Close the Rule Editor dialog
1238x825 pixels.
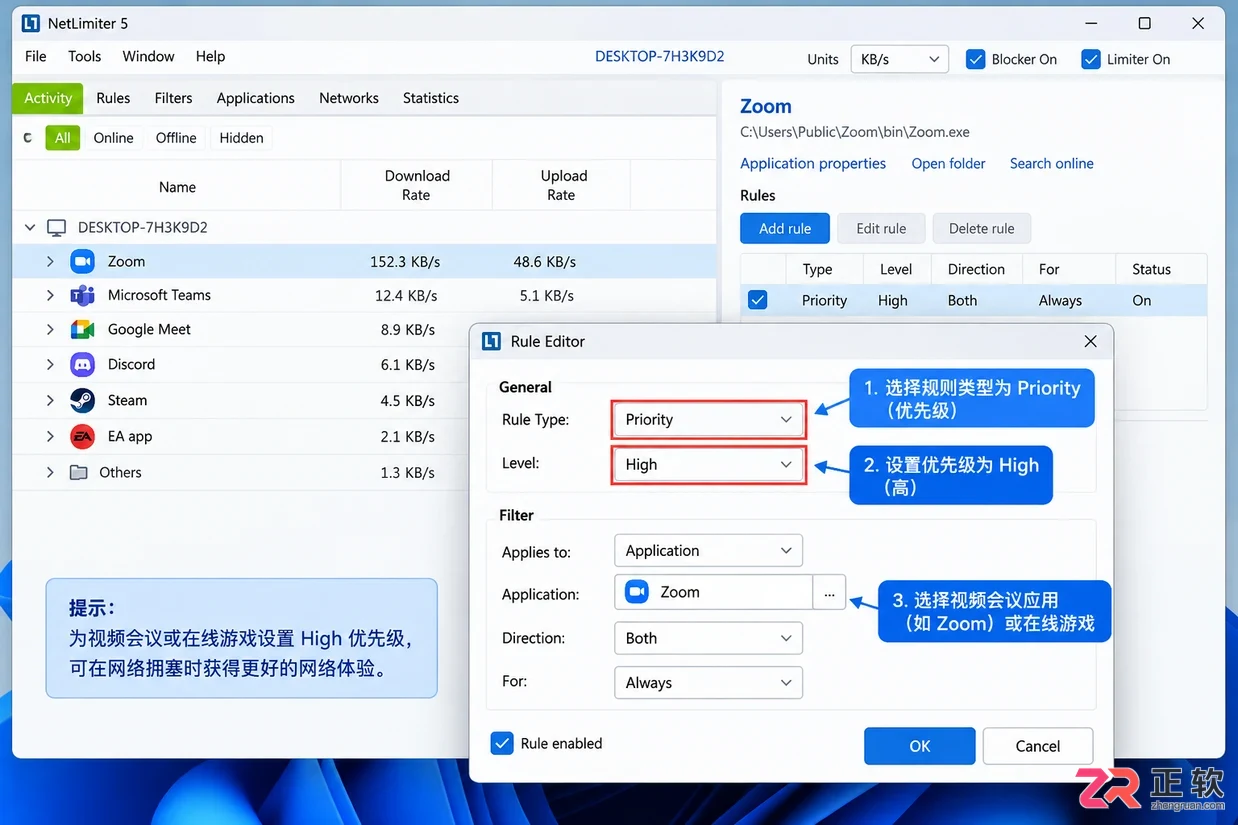pyautogui.click(x=1091, y=341)
